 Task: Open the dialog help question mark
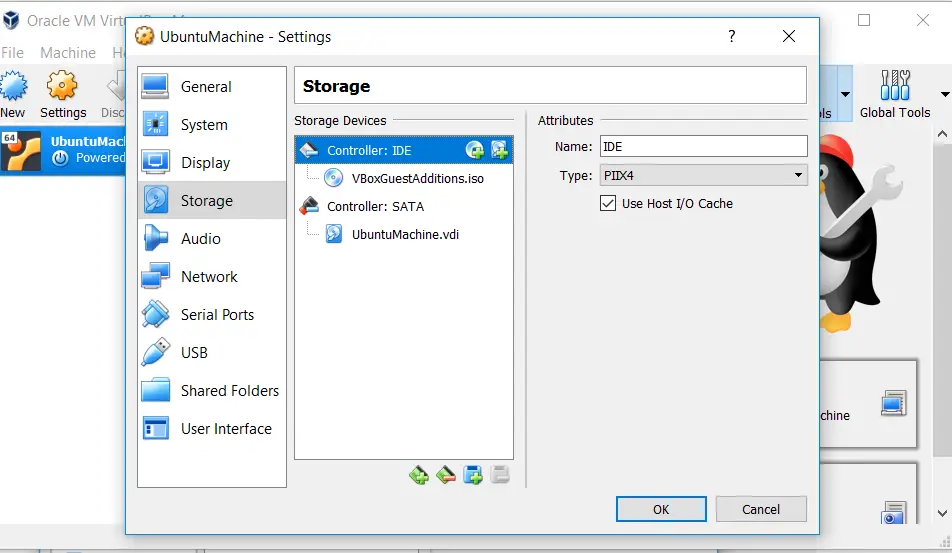click(732, 36)
